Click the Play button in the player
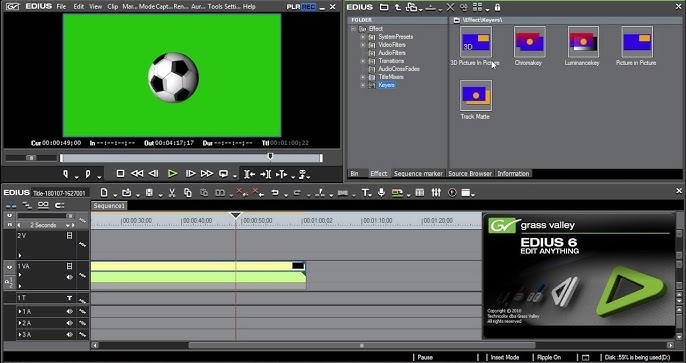Screen dimensions: 686x363 [x=172, y=174]
